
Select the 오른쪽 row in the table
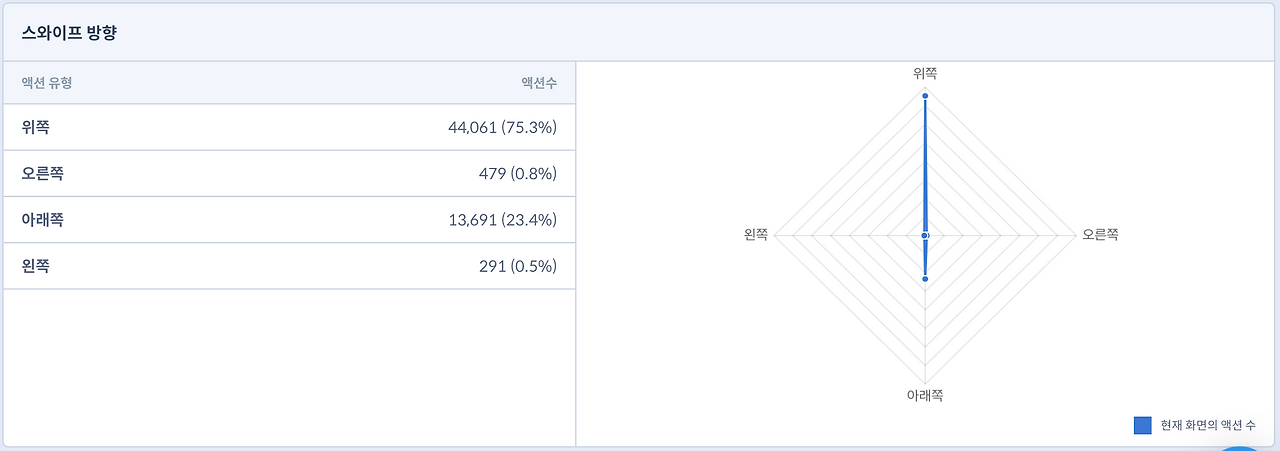(x=289, y=173)
